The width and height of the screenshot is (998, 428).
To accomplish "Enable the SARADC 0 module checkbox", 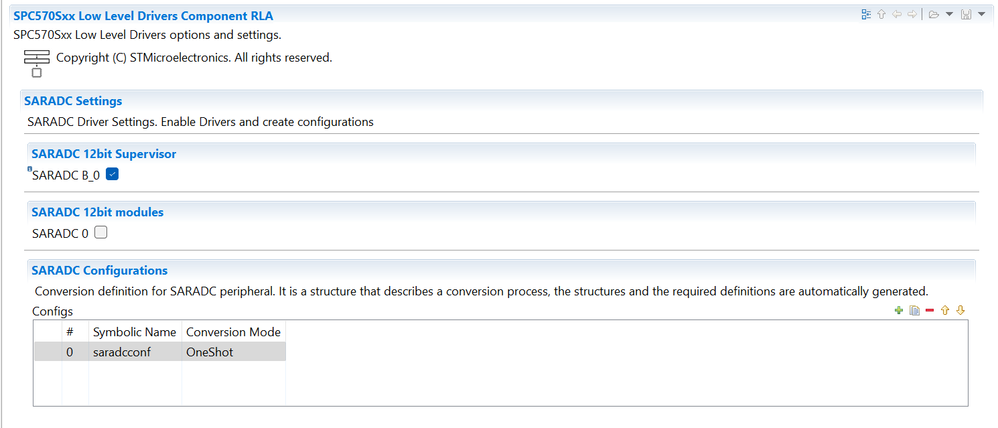I will coord(101,232).
